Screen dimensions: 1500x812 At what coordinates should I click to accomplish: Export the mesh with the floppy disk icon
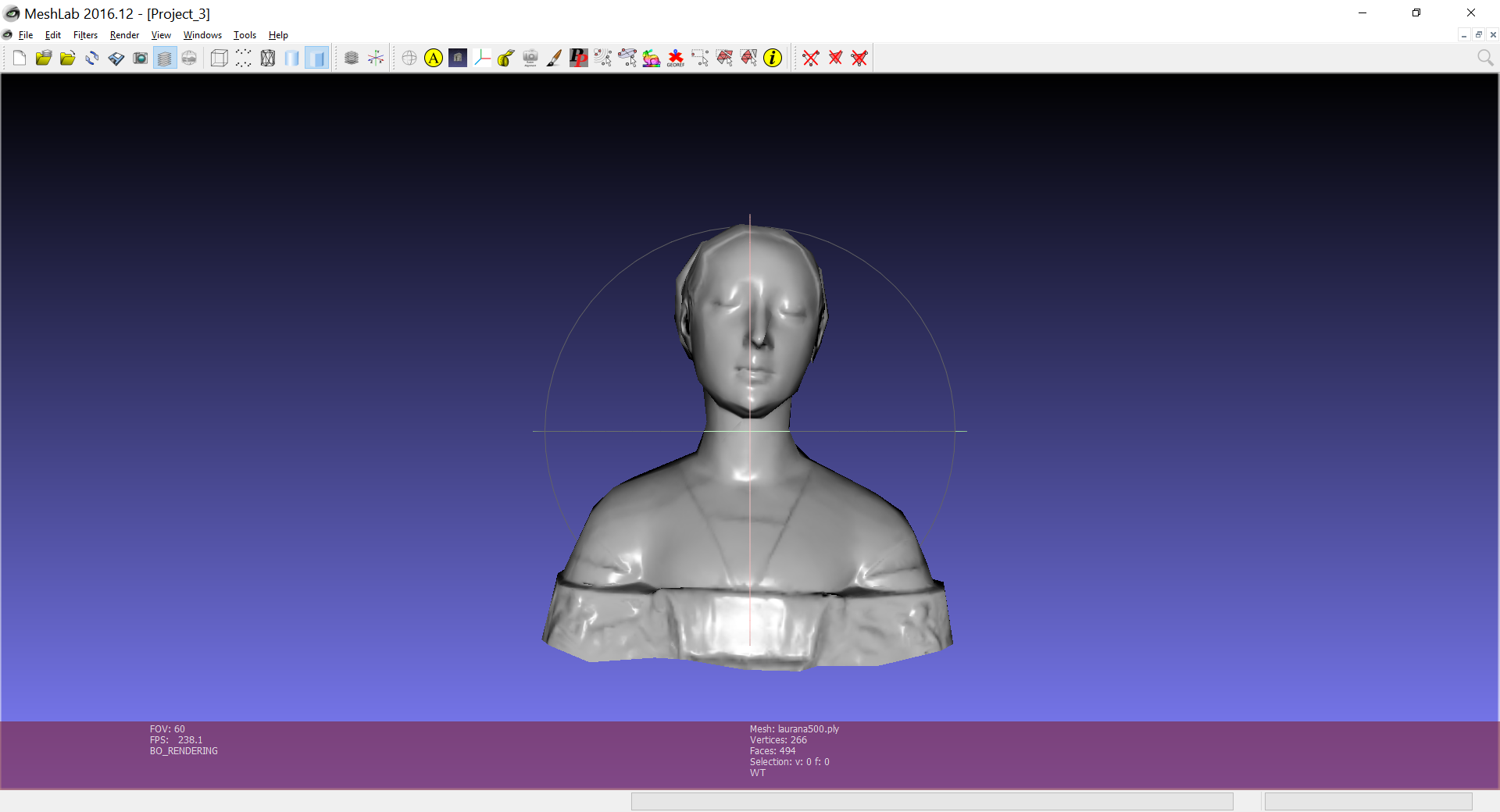(116, 58)
